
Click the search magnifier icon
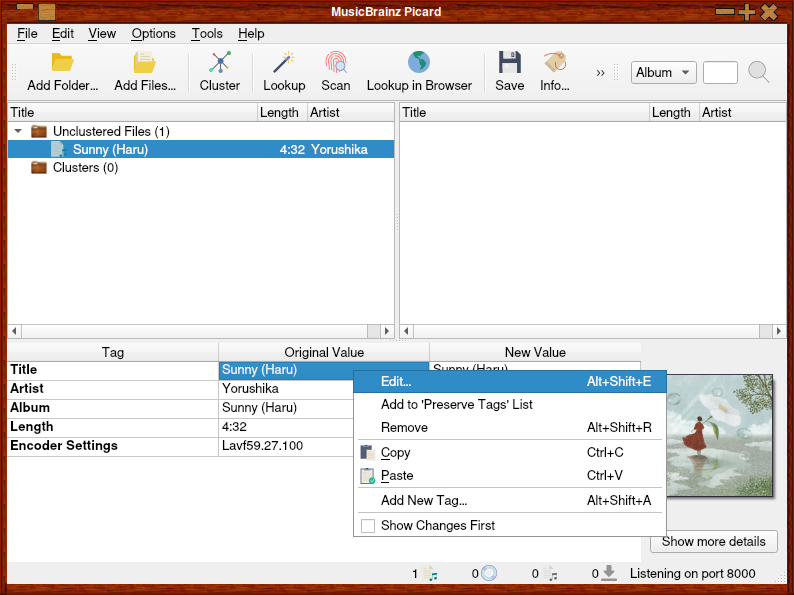pos(759,72)
